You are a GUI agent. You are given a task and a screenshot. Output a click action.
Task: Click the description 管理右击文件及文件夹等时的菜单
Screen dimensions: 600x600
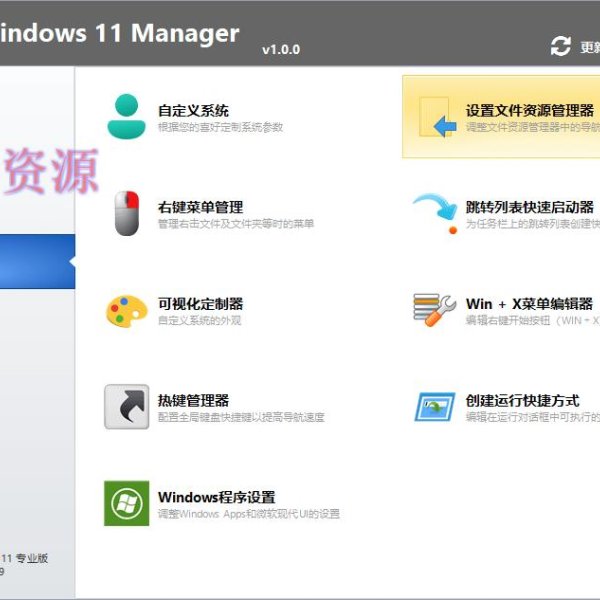[236, 223]
